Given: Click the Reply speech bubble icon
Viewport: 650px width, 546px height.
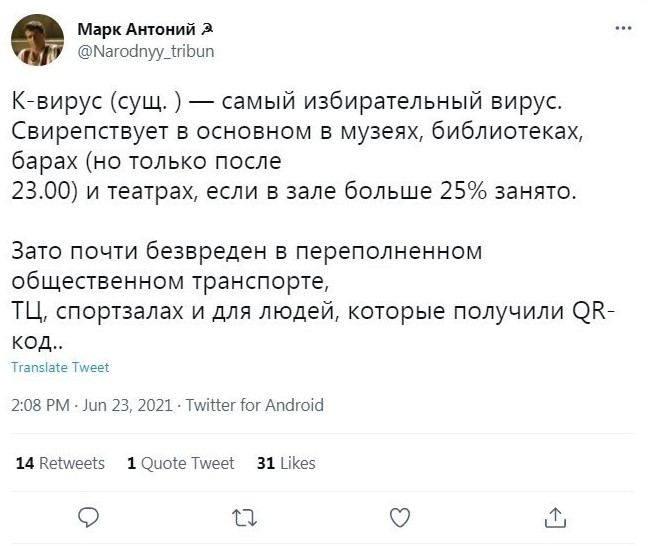Looking at the screenshot, I should [88, 517].
